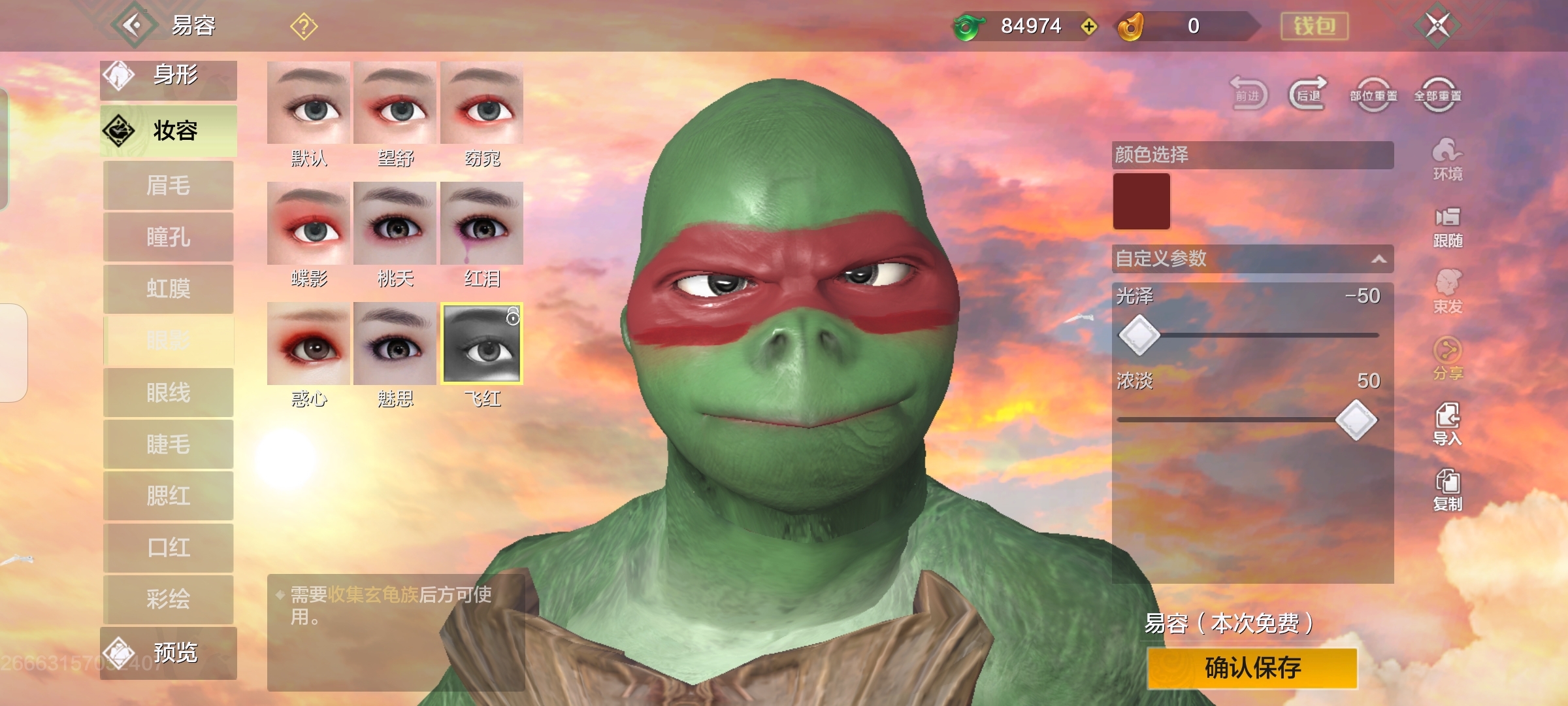Click the jade balance 84974
Image resolution: width=1568 pixels, height=706 pixels.
1031,26
